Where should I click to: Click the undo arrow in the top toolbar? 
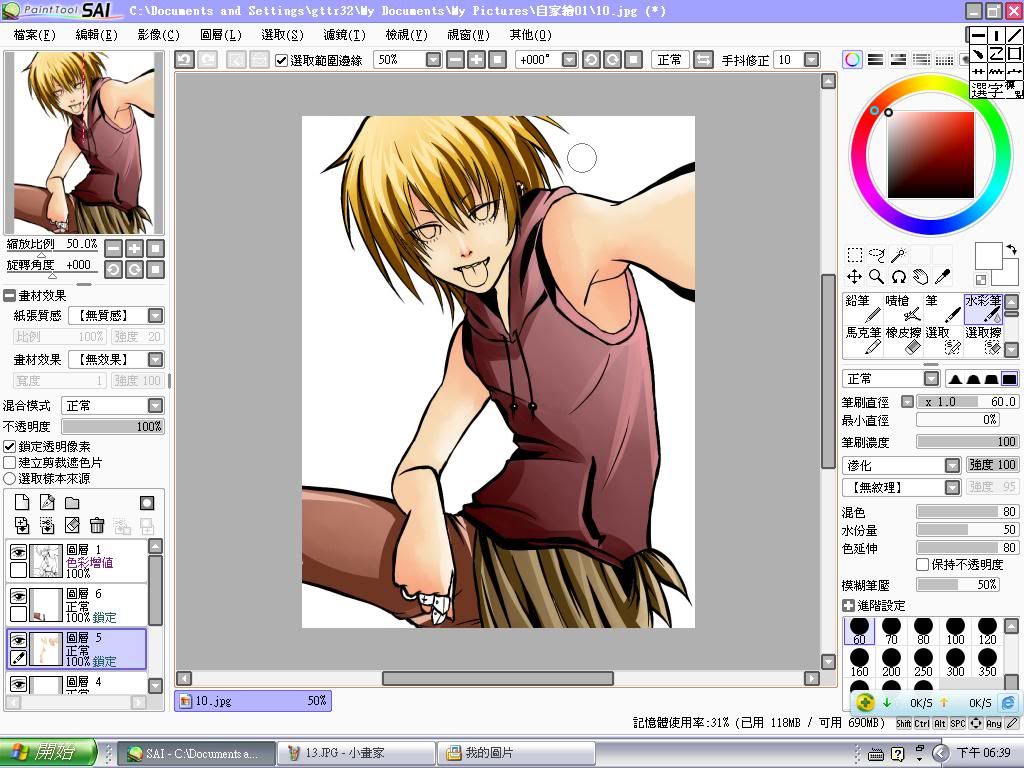pyautogui.click(x=184, y=60)
